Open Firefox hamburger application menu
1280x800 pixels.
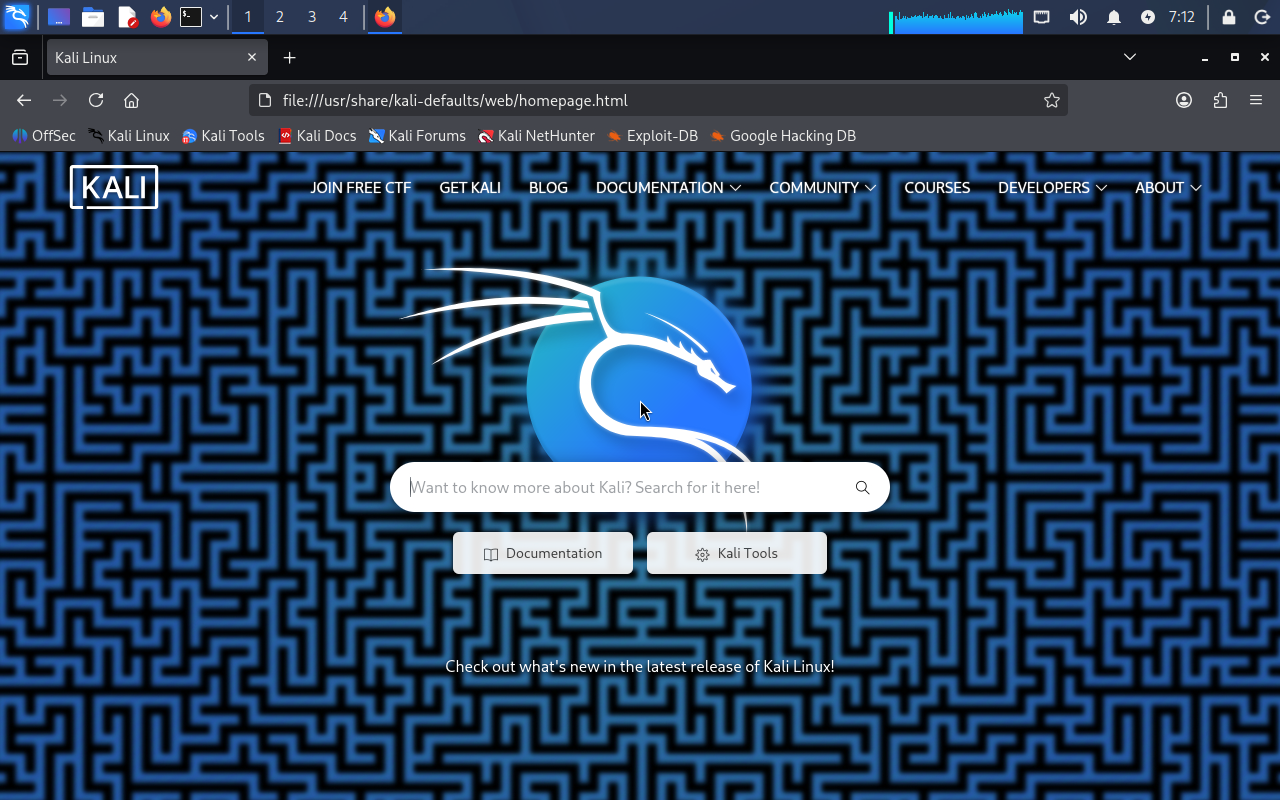(1256, 100)
